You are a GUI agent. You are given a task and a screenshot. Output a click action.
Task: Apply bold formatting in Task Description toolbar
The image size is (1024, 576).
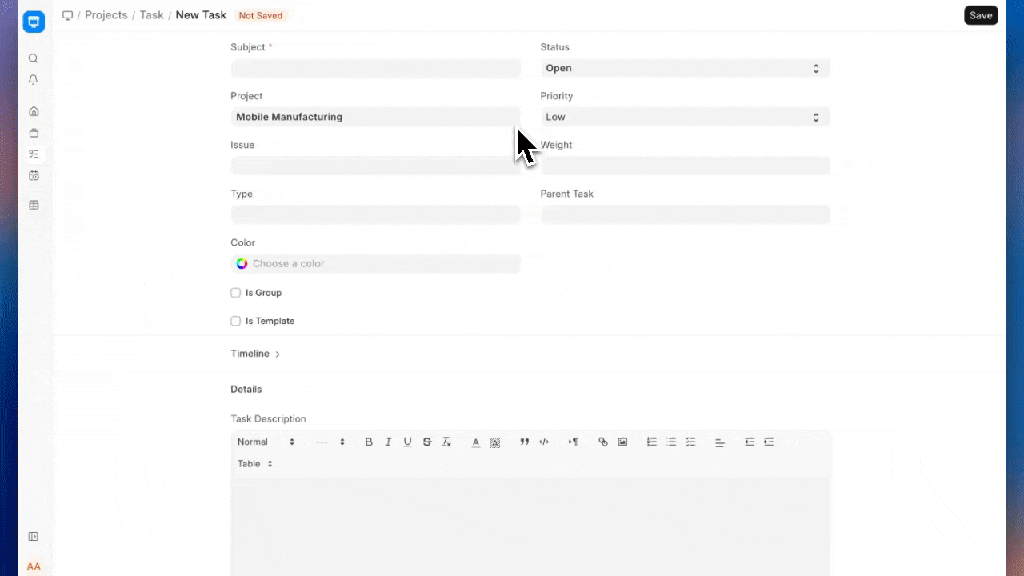pyautogui.click(x=368, y=442)
